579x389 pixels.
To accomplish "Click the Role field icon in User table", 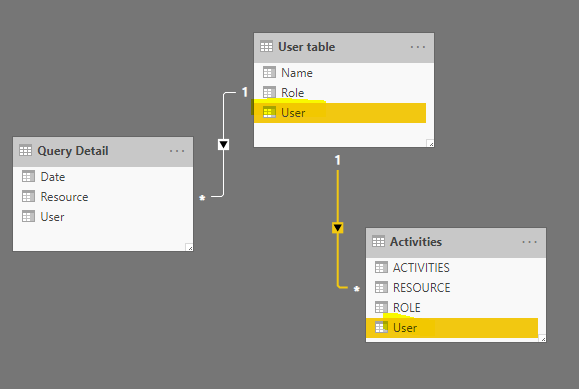I will tap(269, 92).
